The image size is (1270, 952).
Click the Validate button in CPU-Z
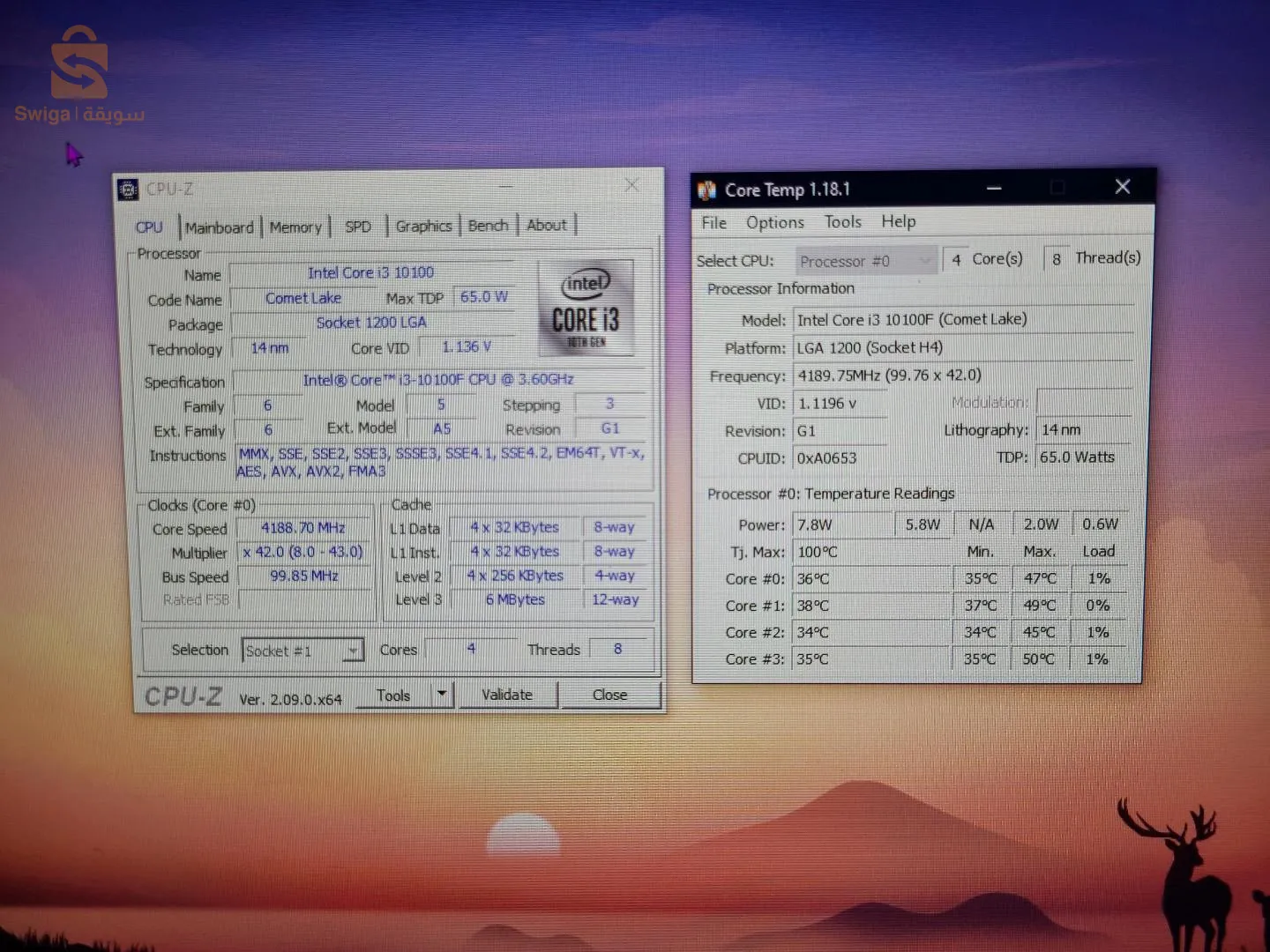pyautogui.click(x=508, y=694)
